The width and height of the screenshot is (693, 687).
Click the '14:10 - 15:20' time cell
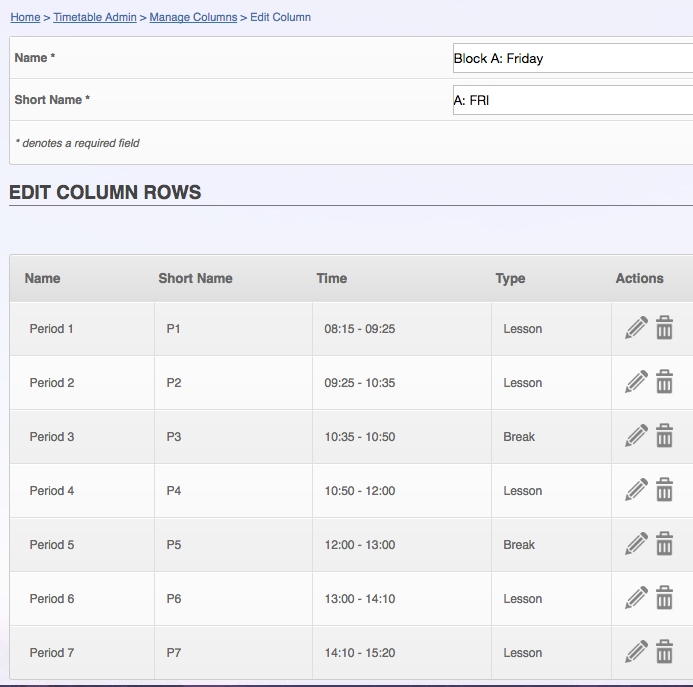(x=402, y=652)
